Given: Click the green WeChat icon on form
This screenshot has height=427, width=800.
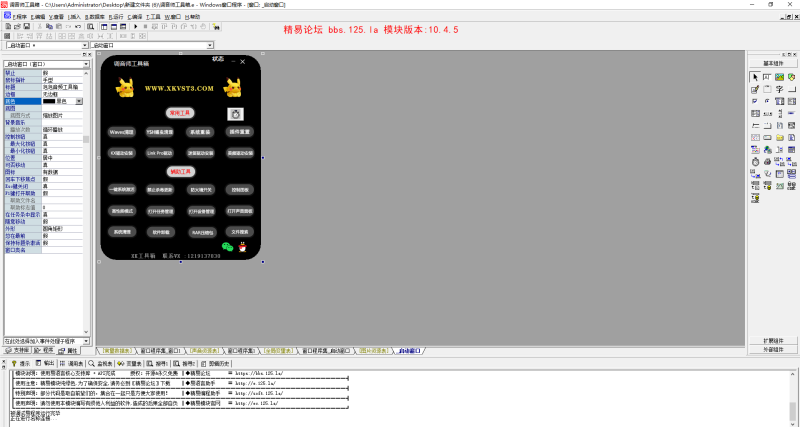Looking at the screenshot, I should point(228,247).
